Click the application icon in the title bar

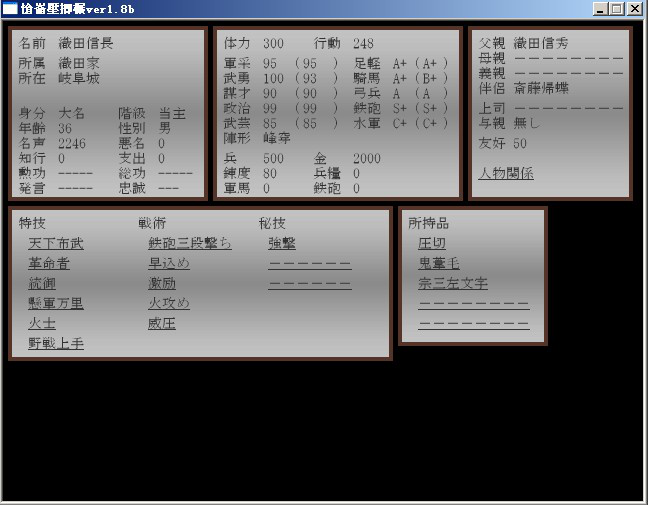pyautogui.click(x=10, y=8)
